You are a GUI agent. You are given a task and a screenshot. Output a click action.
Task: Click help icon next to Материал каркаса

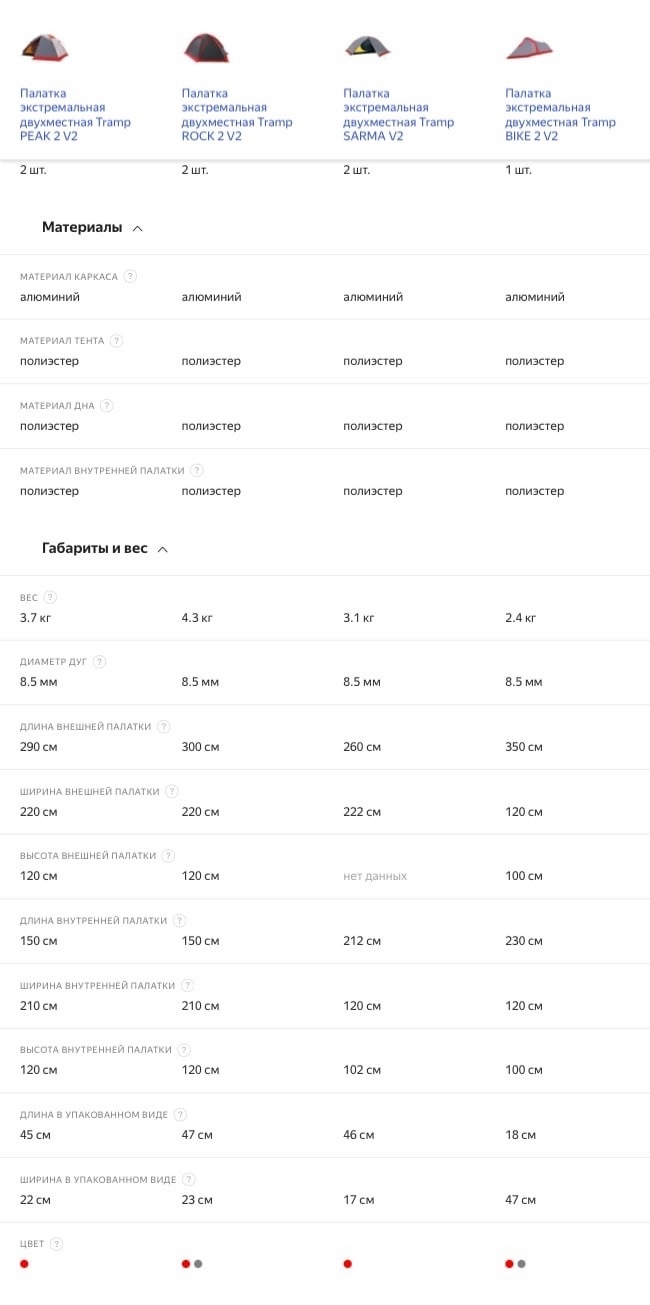click(x=130, y=276)
